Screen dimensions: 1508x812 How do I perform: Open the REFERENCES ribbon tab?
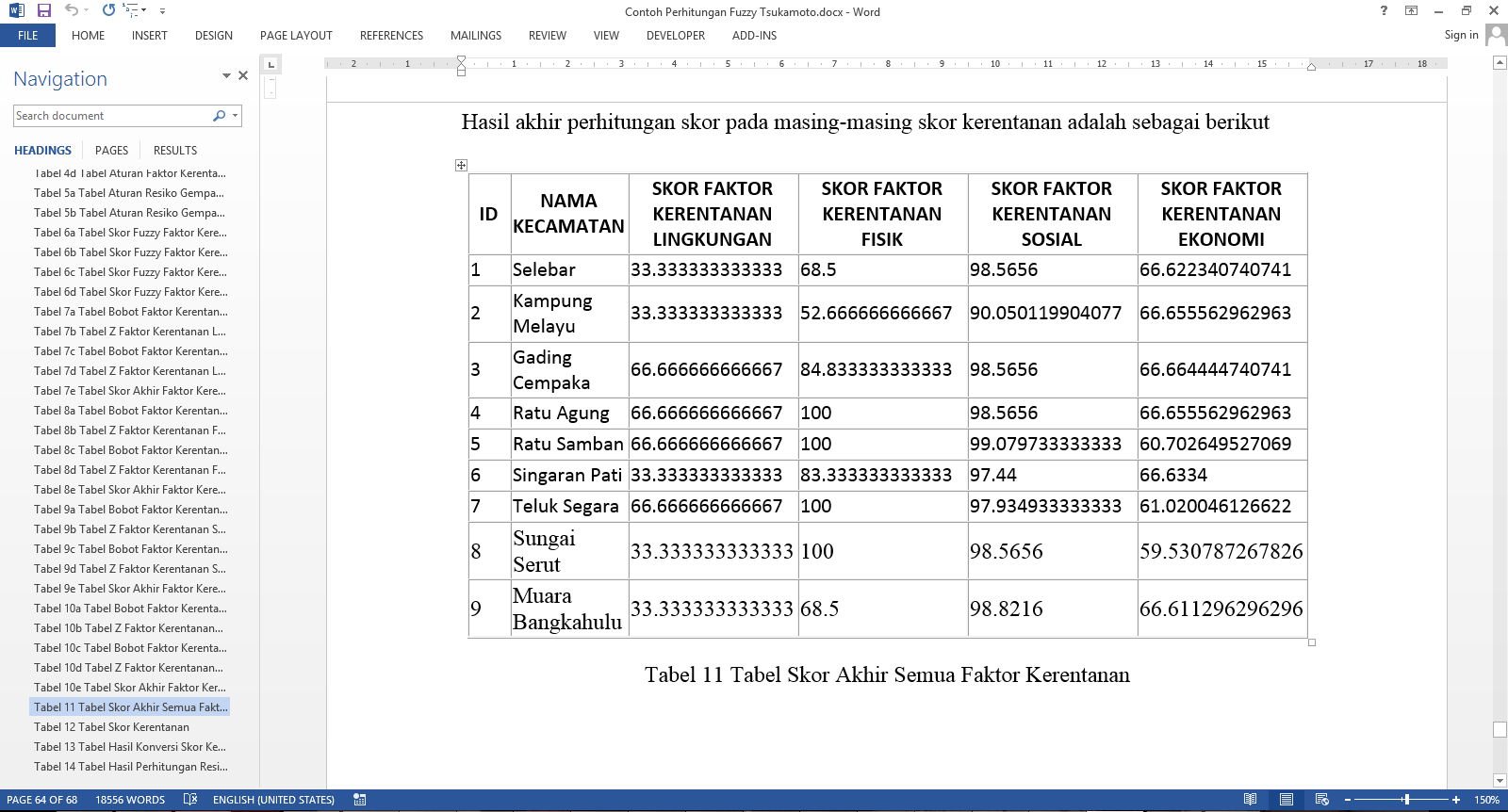(x=391, y=36)
